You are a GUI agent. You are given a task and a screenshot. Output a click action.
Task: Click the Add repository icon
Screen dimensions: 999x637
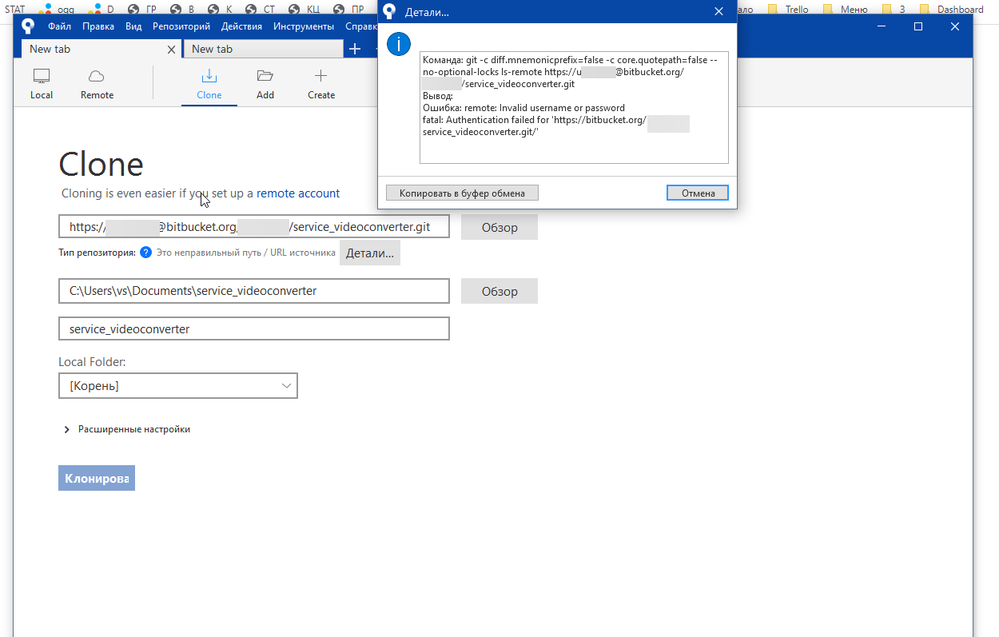265,84
